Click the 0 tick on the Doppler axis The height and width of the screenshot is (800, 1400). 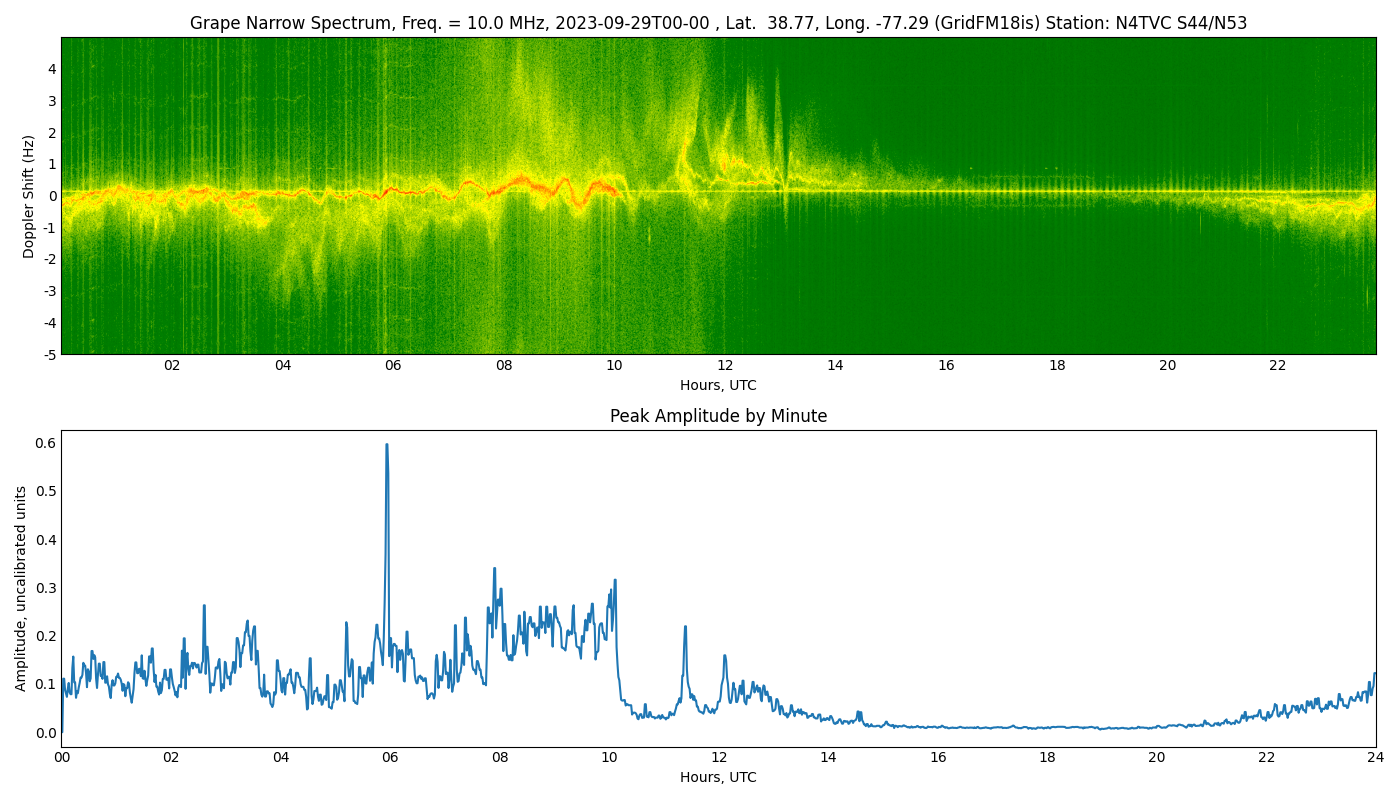click(51, 196)
